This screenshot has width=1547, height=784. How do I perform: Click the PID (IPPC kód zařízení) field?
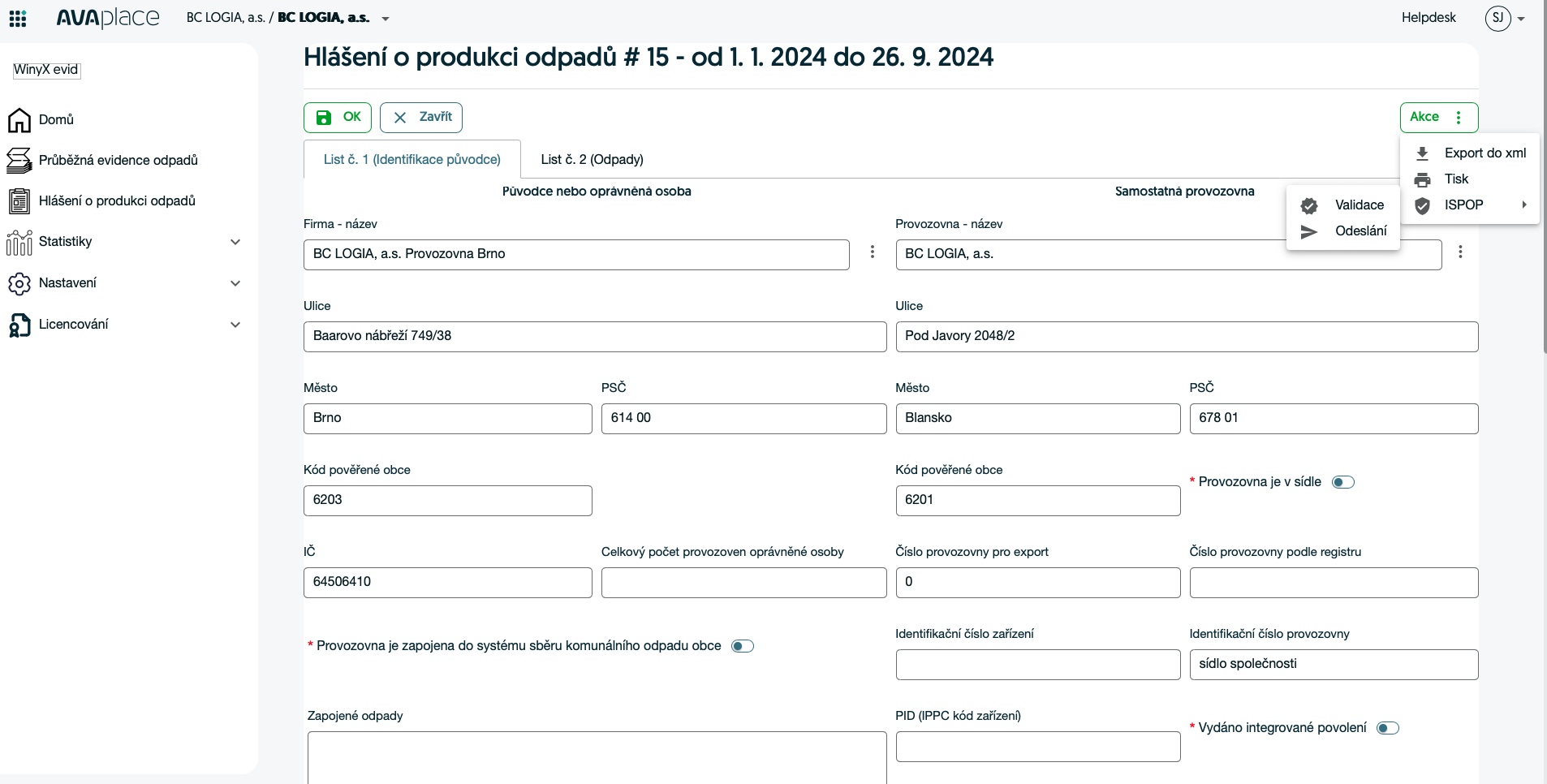click(1038, 747)
